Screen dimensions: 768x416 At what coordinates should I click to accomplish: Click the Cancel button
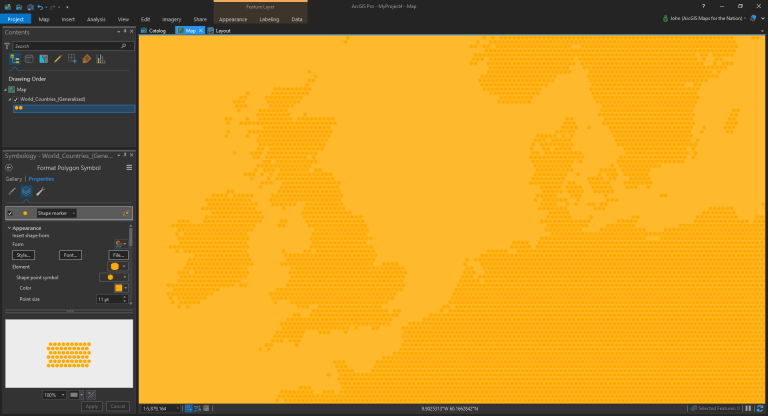[118, 406]
